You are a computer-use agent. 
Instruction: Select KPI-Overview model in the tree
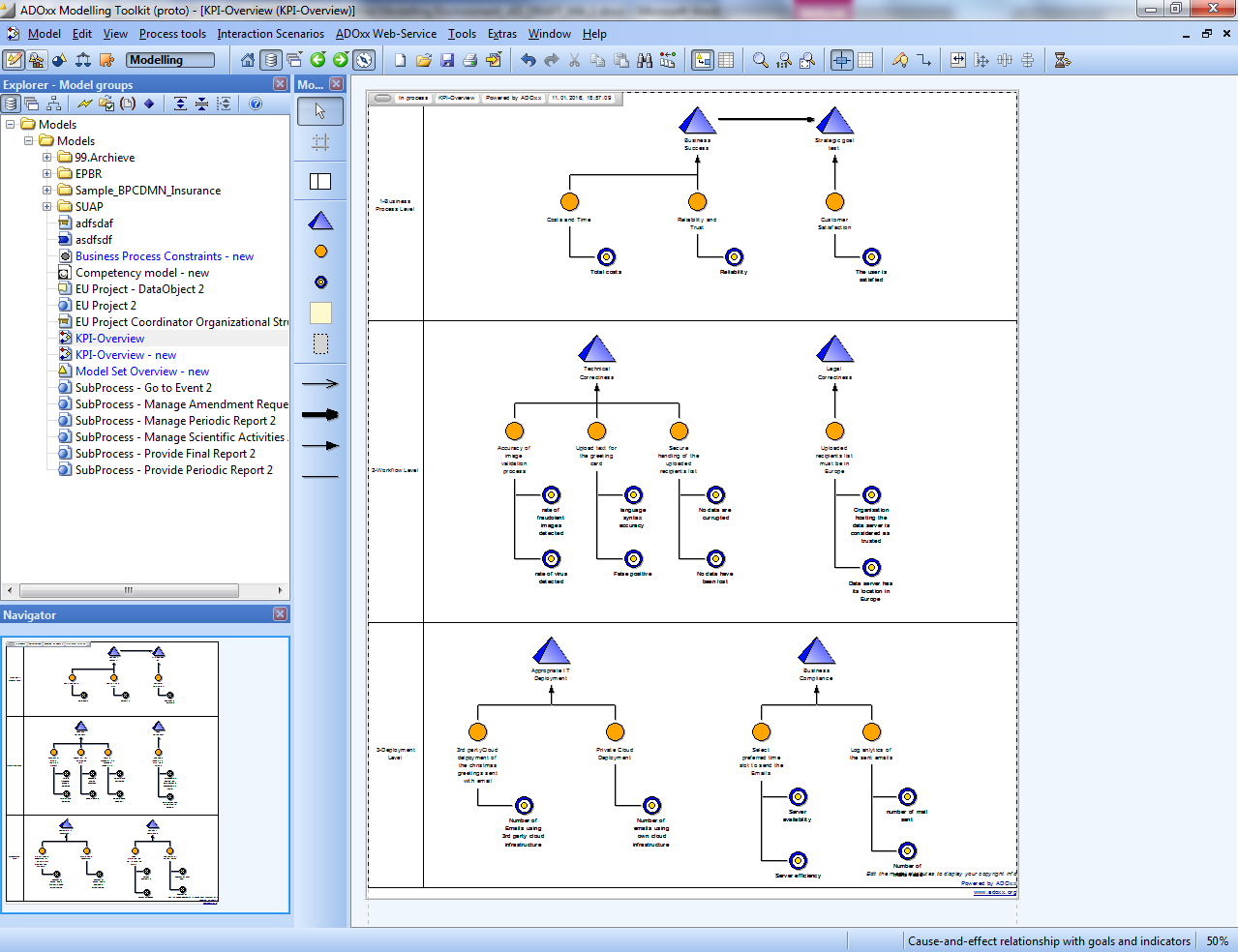click(x=110, y=339)
